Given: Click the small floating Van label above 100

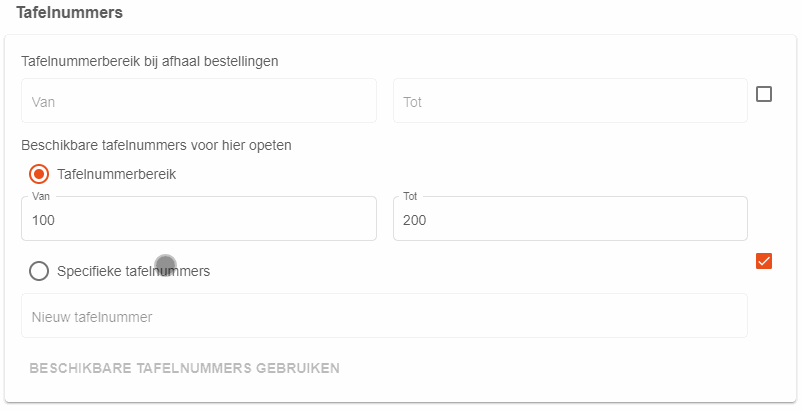Looking at the screenshot, I should pos(40,196).
